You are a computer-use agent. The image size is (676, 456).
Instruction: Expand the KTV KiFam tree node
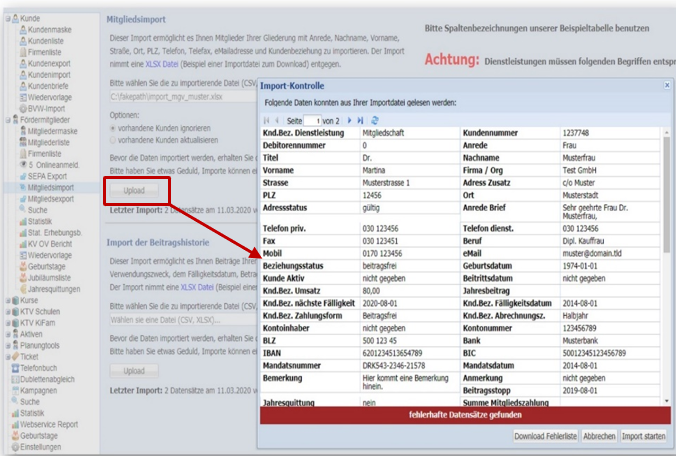point(8,323)
